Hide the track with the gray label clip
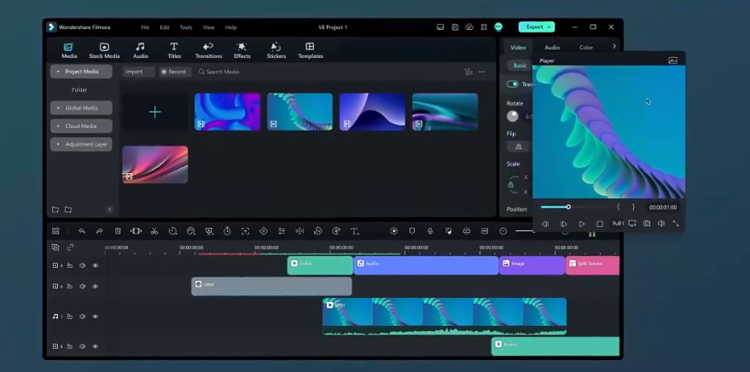The image size is (750, 372). pos(95,286)
